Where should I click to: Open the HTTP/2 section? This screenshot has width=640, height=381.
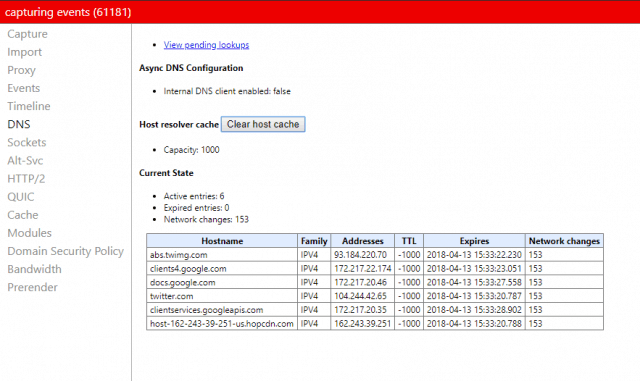click(26, 178)
